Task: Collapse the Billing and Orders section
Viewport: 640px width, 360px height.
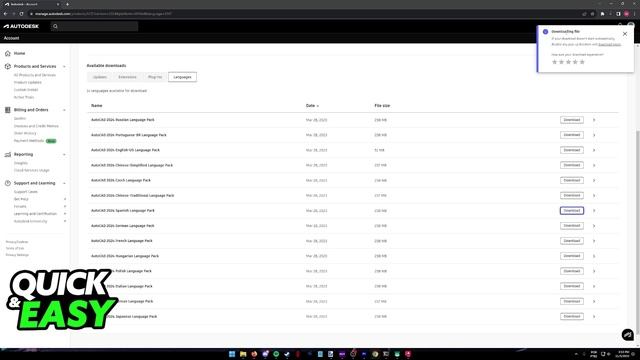Action: pyautogui.click(x=64, y=110)
